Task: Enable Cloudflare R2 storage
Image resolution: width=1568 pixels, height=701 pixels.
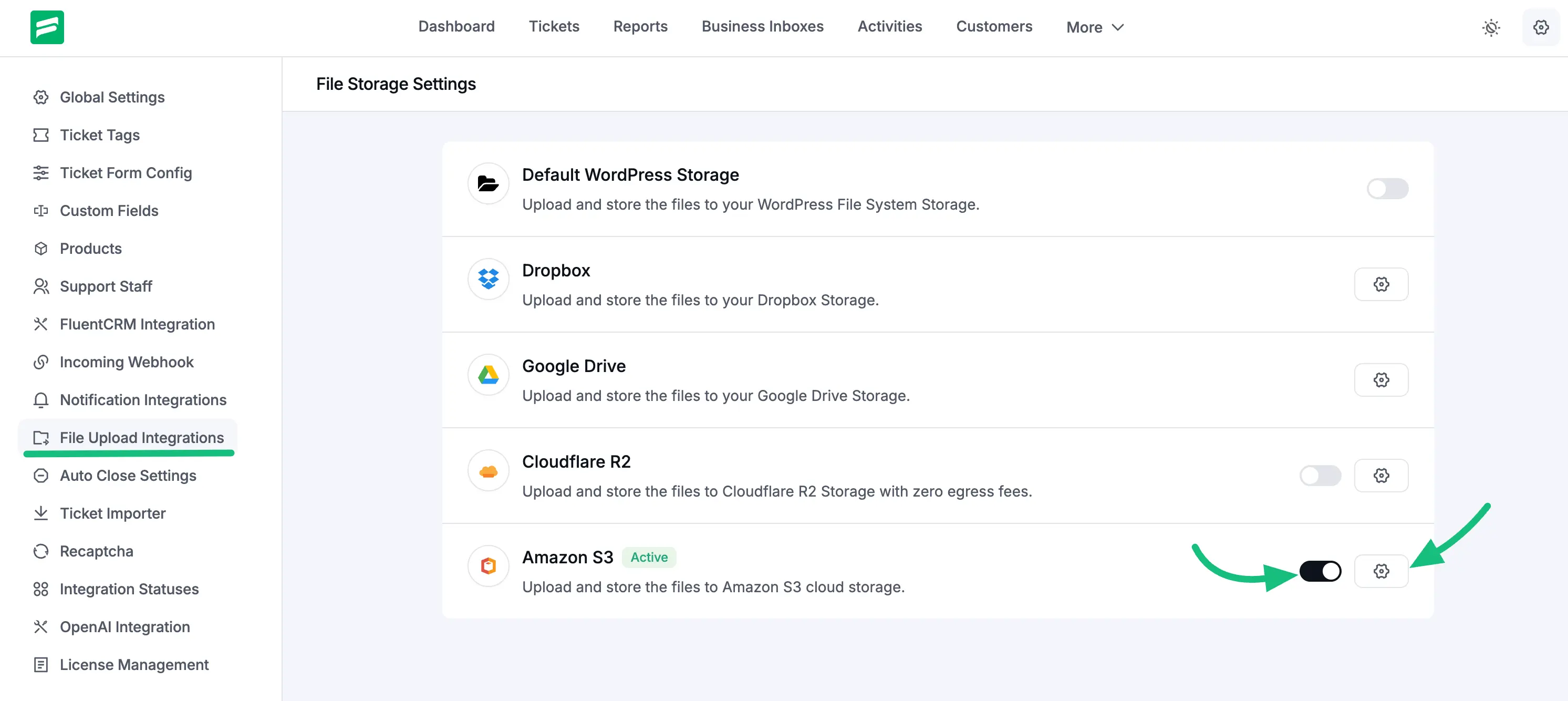Action: click(x=1320, y=476)
